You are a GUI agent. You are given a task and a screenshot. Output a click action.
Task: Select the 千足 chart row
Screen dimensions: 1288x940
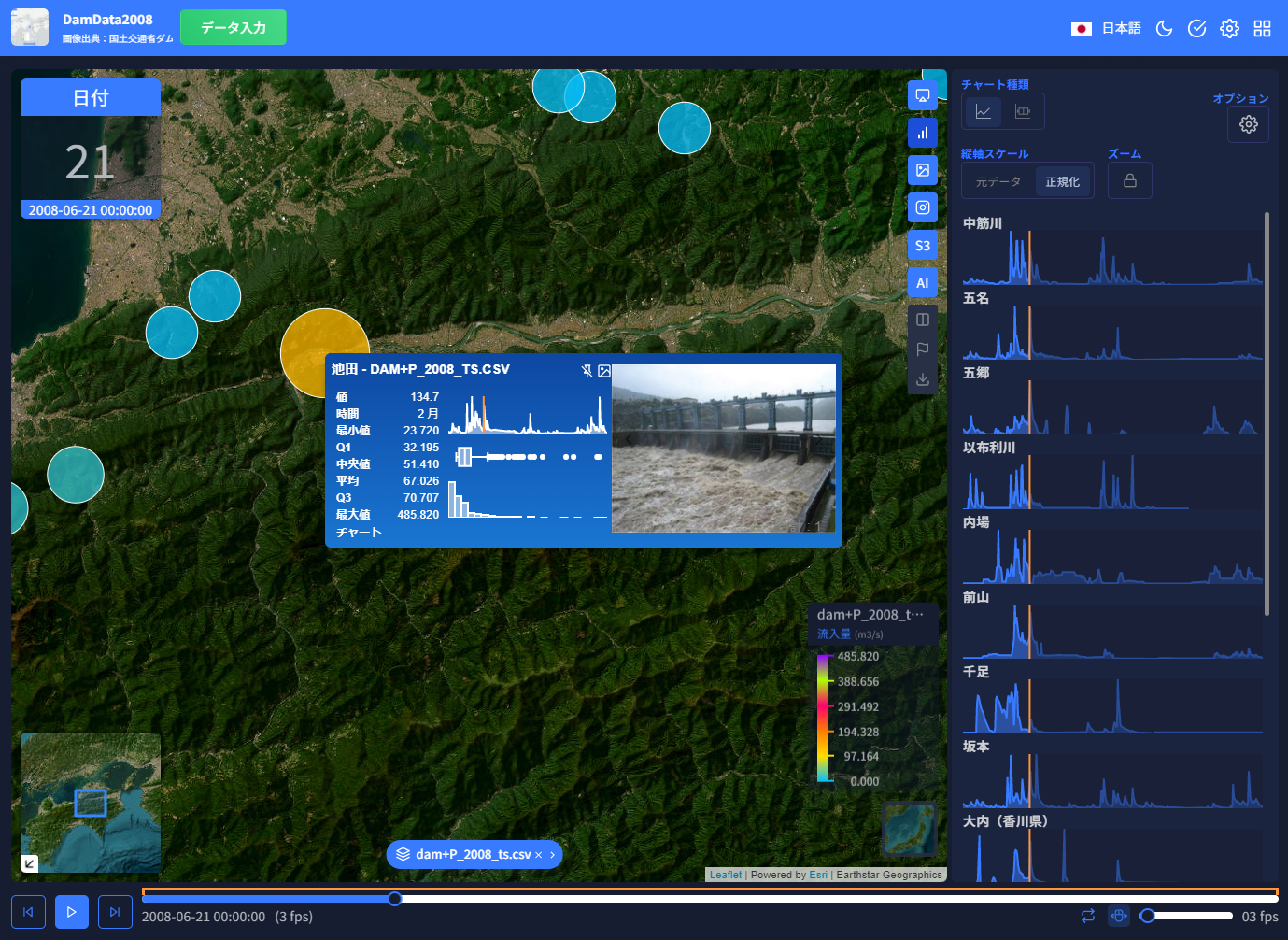[x=1112, y=699]
